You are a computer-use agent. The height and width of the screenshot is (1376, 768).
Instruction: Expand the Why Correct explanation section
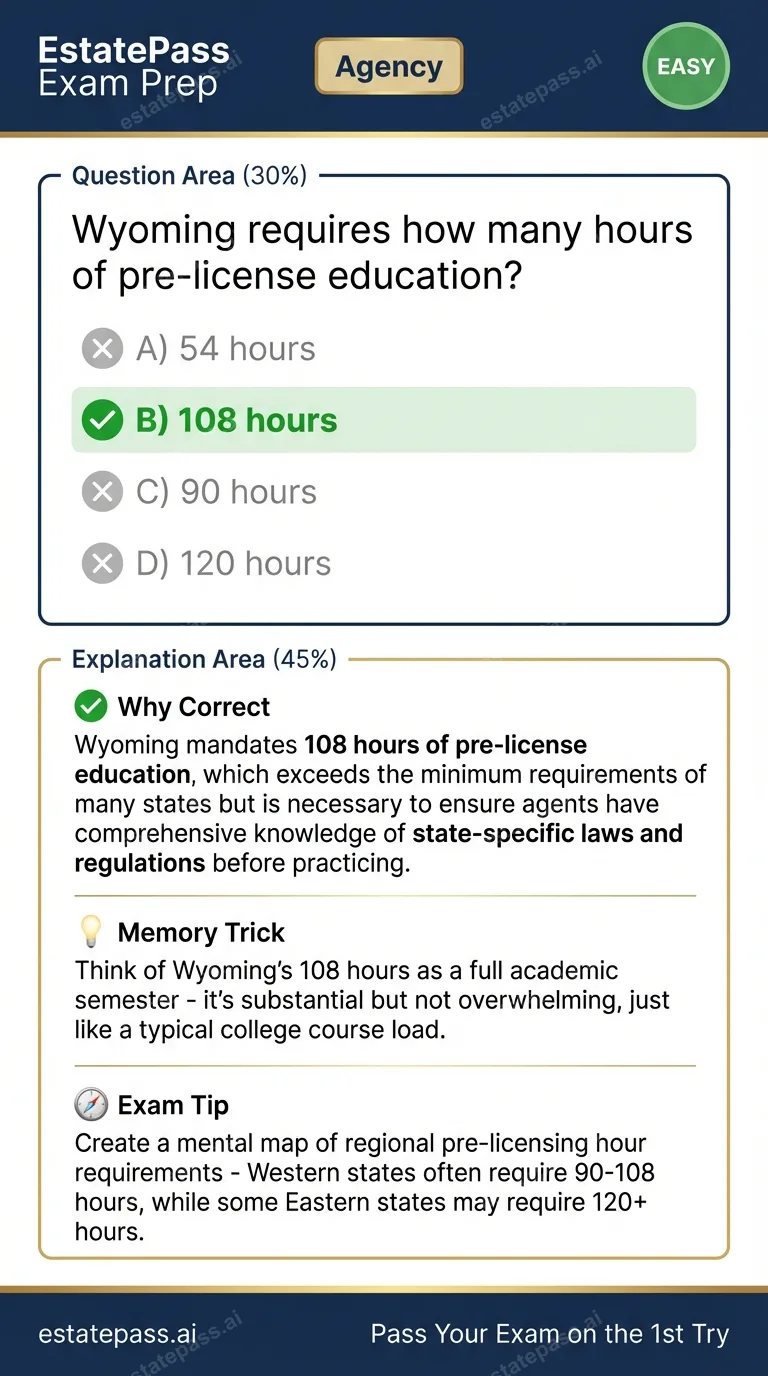pos(194,706)
